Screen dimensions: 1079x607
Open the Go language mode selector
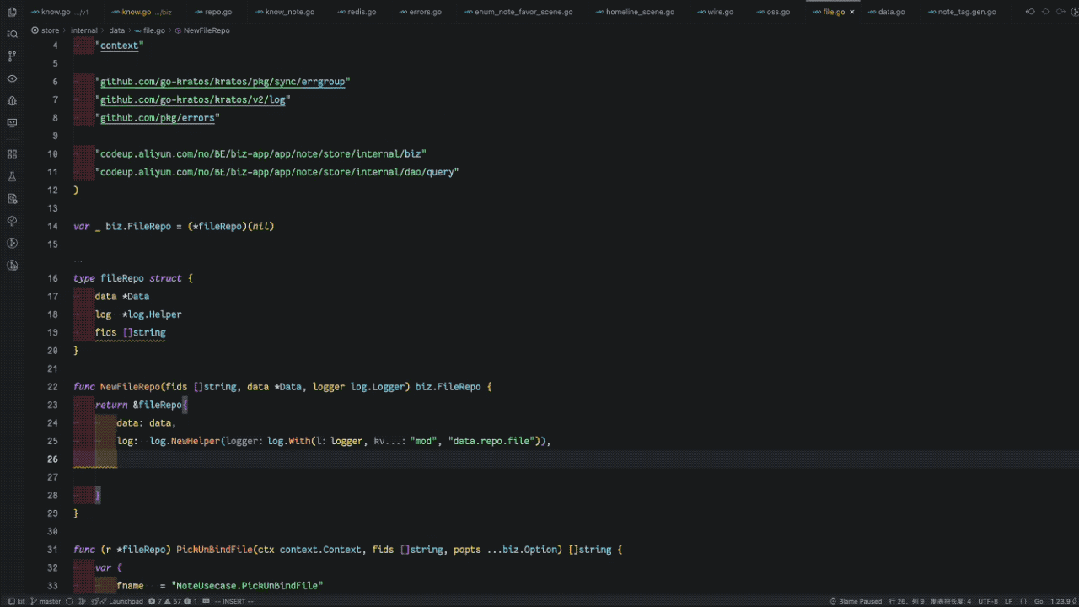(1038, 601)
